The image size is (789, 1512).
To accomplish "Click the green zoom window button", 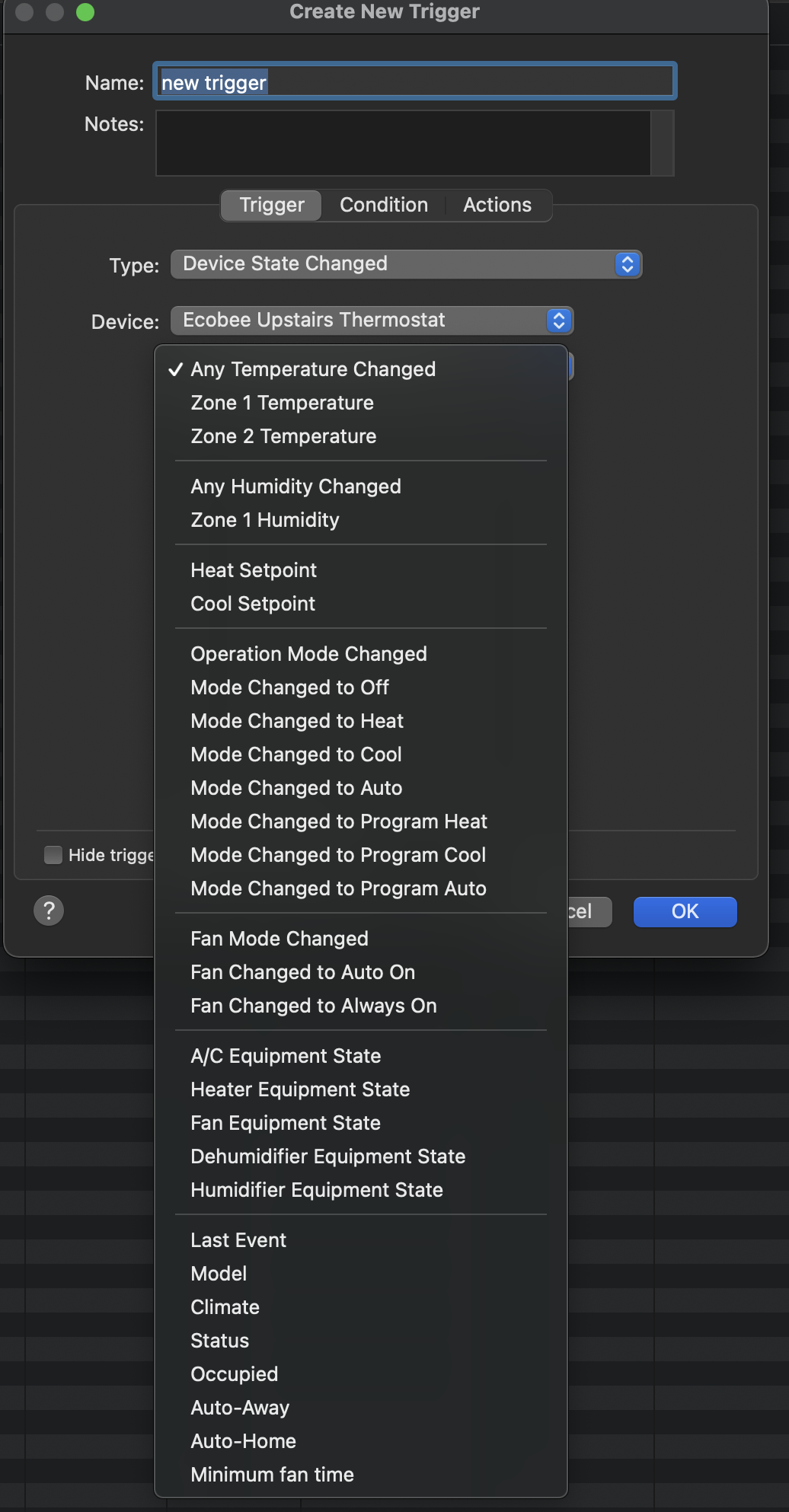I will click(x=85, y=12).
